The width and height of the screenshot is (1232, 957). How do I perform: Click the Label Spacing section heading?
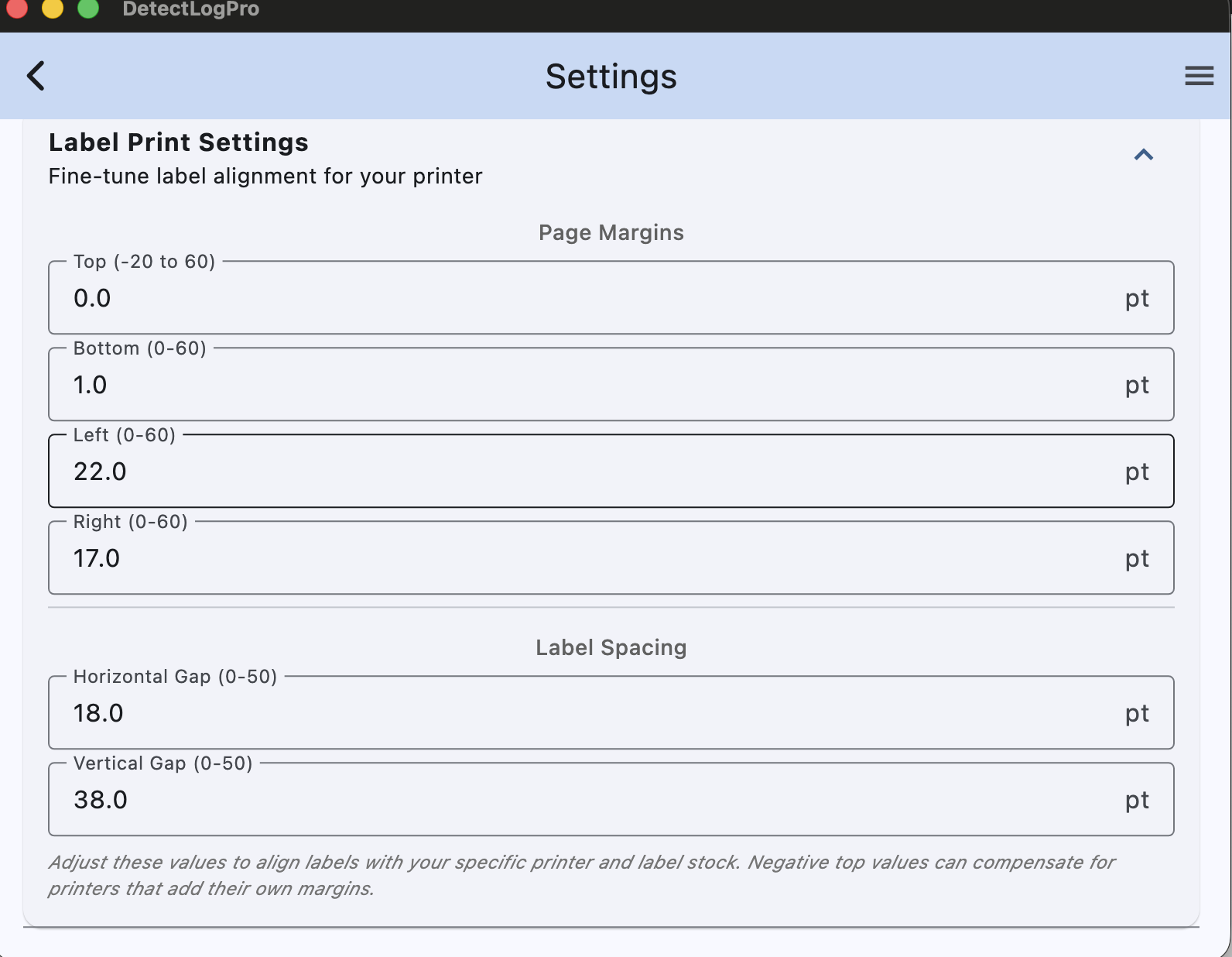[611, 647]
